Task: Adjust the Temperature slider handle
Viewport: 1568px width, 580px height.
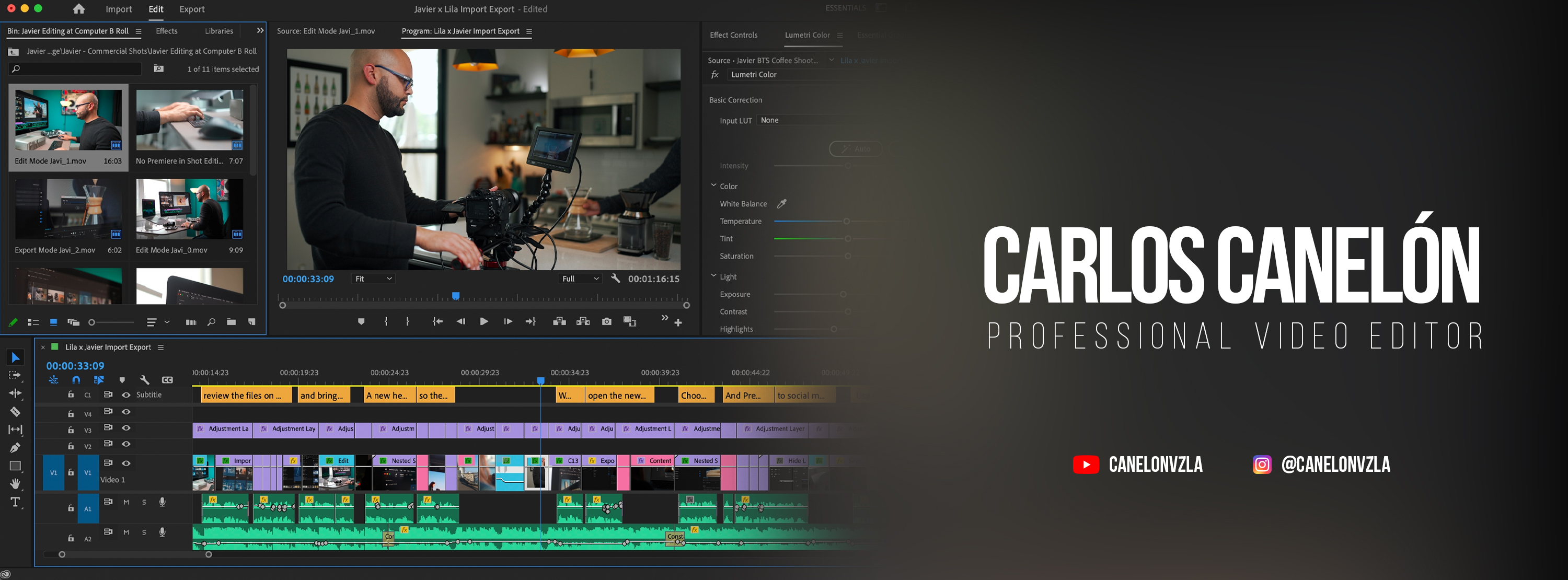Action: [846, 221]
